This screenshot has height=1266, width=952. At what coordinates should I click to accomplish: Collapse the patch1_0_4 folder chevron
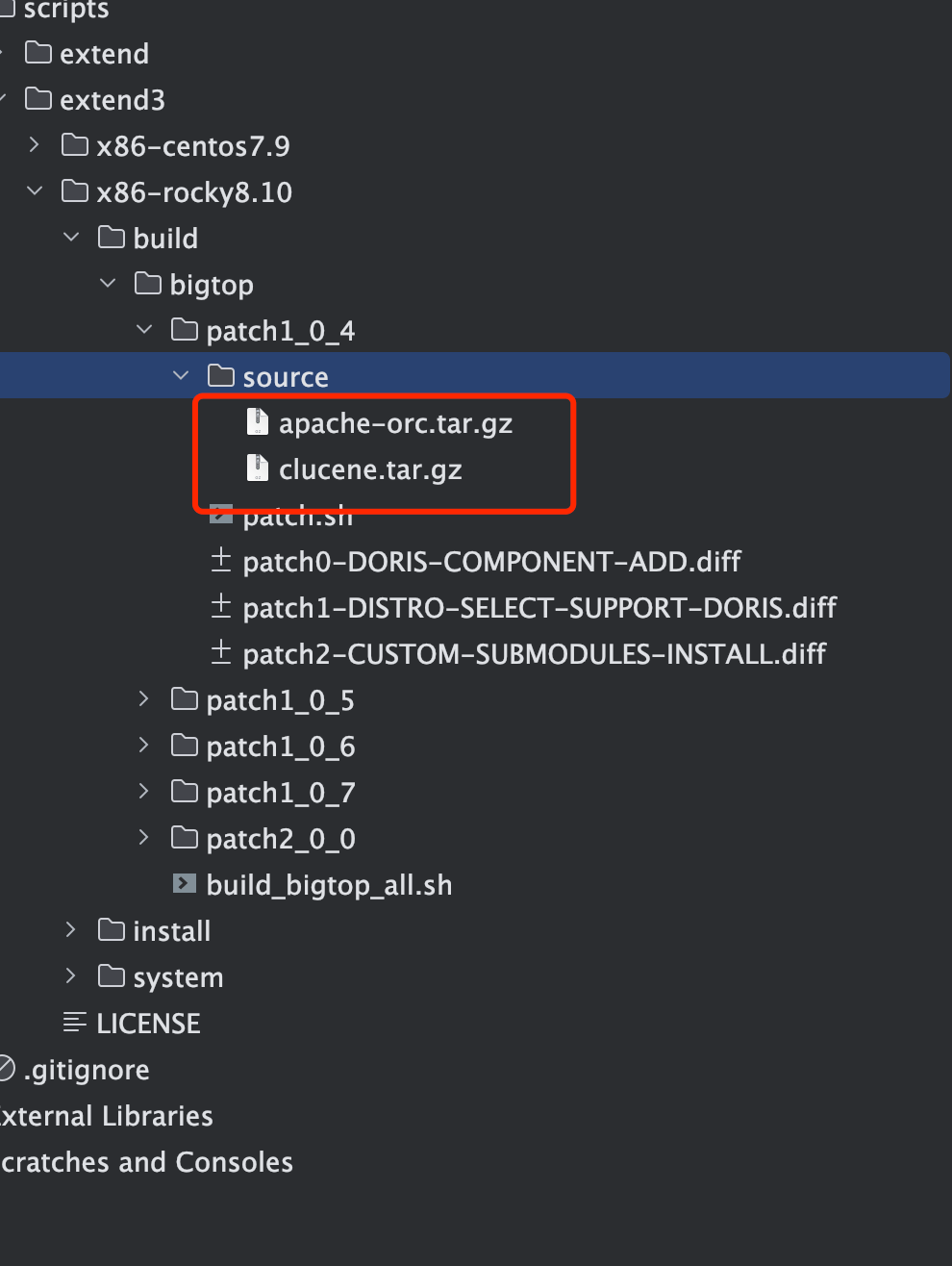pyautogui.click(x=144, y=330)
